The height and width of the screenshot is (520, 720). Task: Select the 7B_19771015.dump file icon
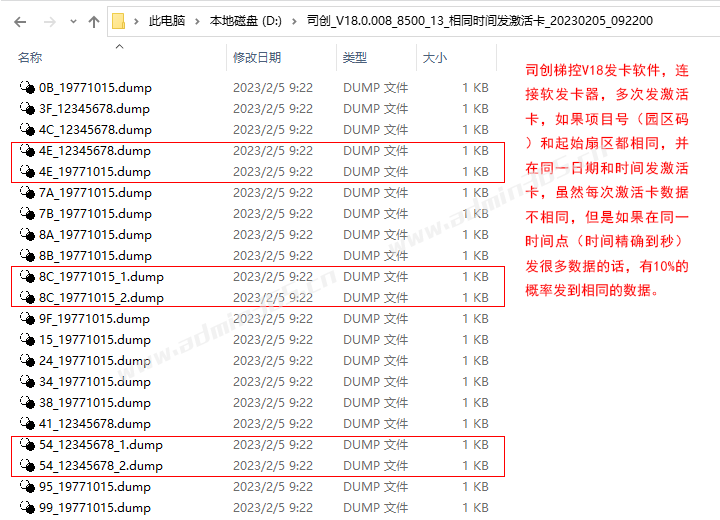(x=28, y=214)
